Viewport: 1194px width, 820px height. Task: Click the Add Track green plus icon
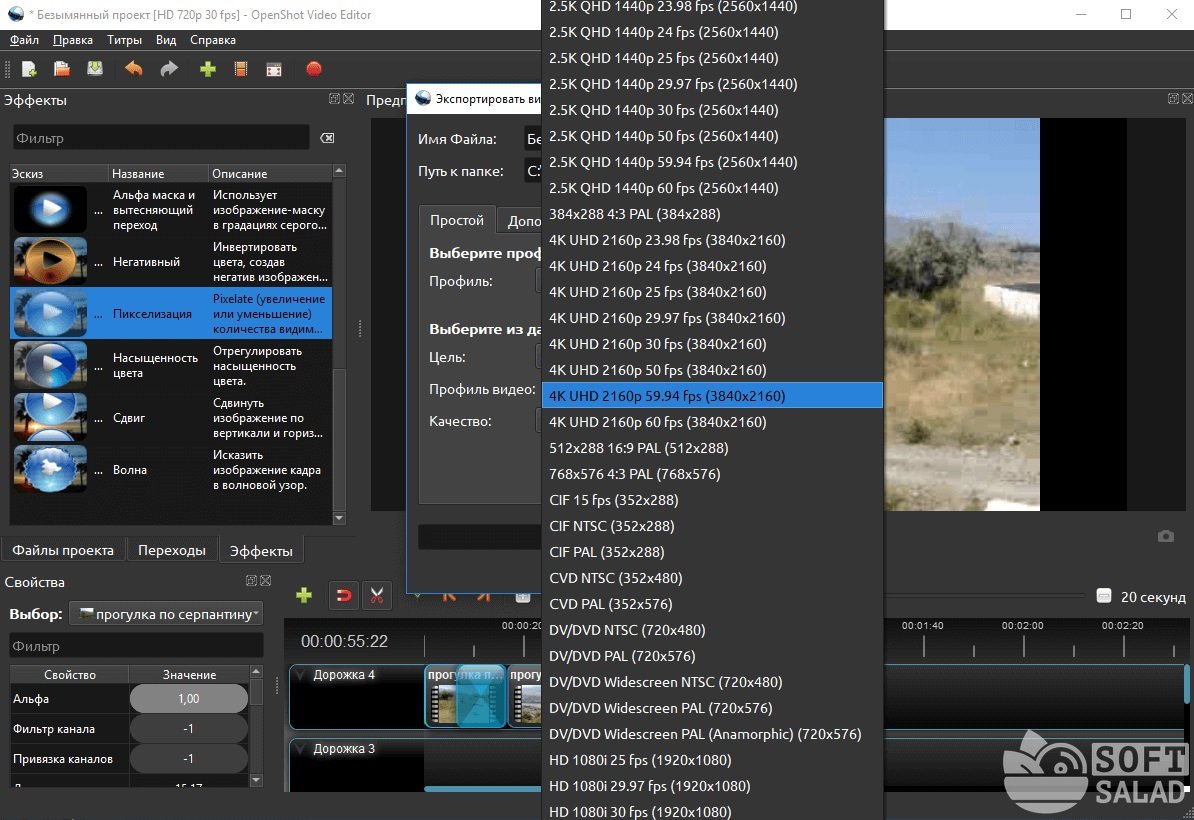pyautogui.click(x=304, y=595)
